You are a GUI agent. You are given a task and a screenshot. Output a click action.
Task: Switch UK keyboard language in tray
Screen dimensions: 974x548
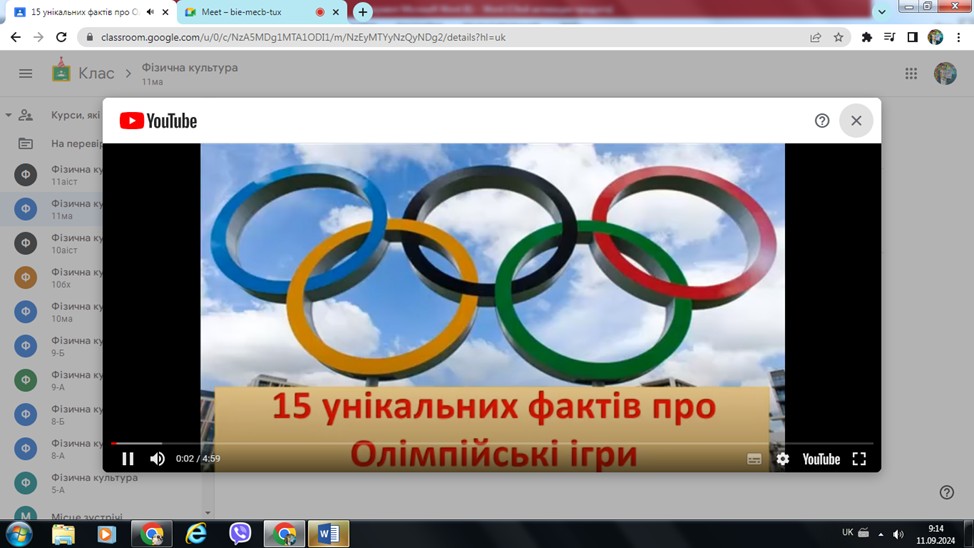click(x=847, y=532)
